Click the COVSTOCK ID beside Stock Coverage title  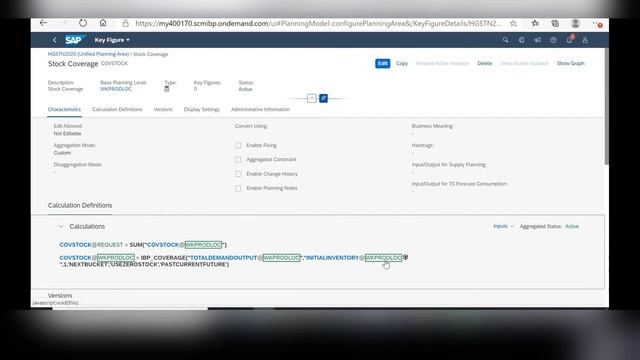coord(114,63)
